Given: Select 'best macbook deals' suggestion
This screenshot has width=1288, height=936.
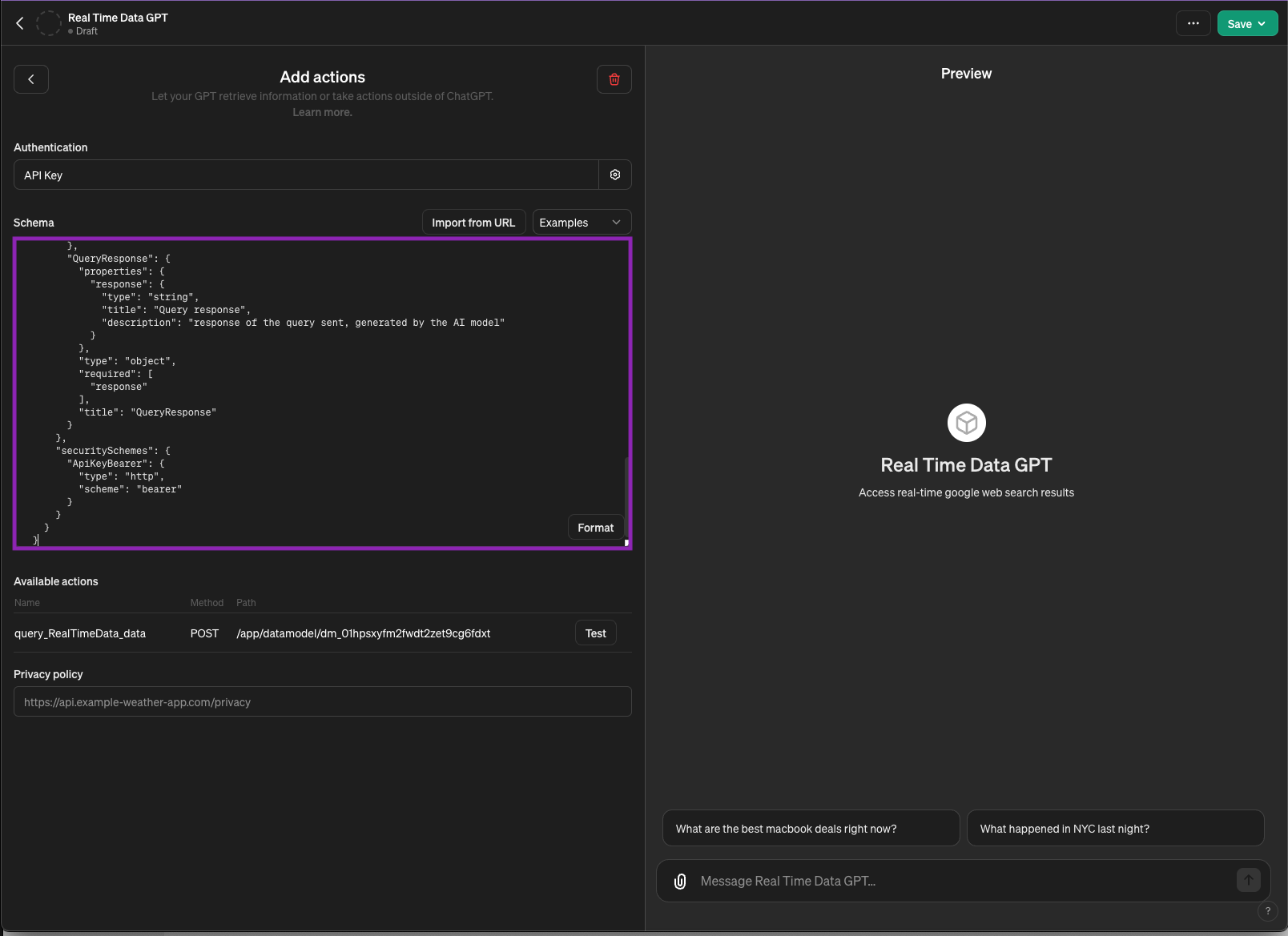Looking at the screenshot, I should (x=811, y=828).
